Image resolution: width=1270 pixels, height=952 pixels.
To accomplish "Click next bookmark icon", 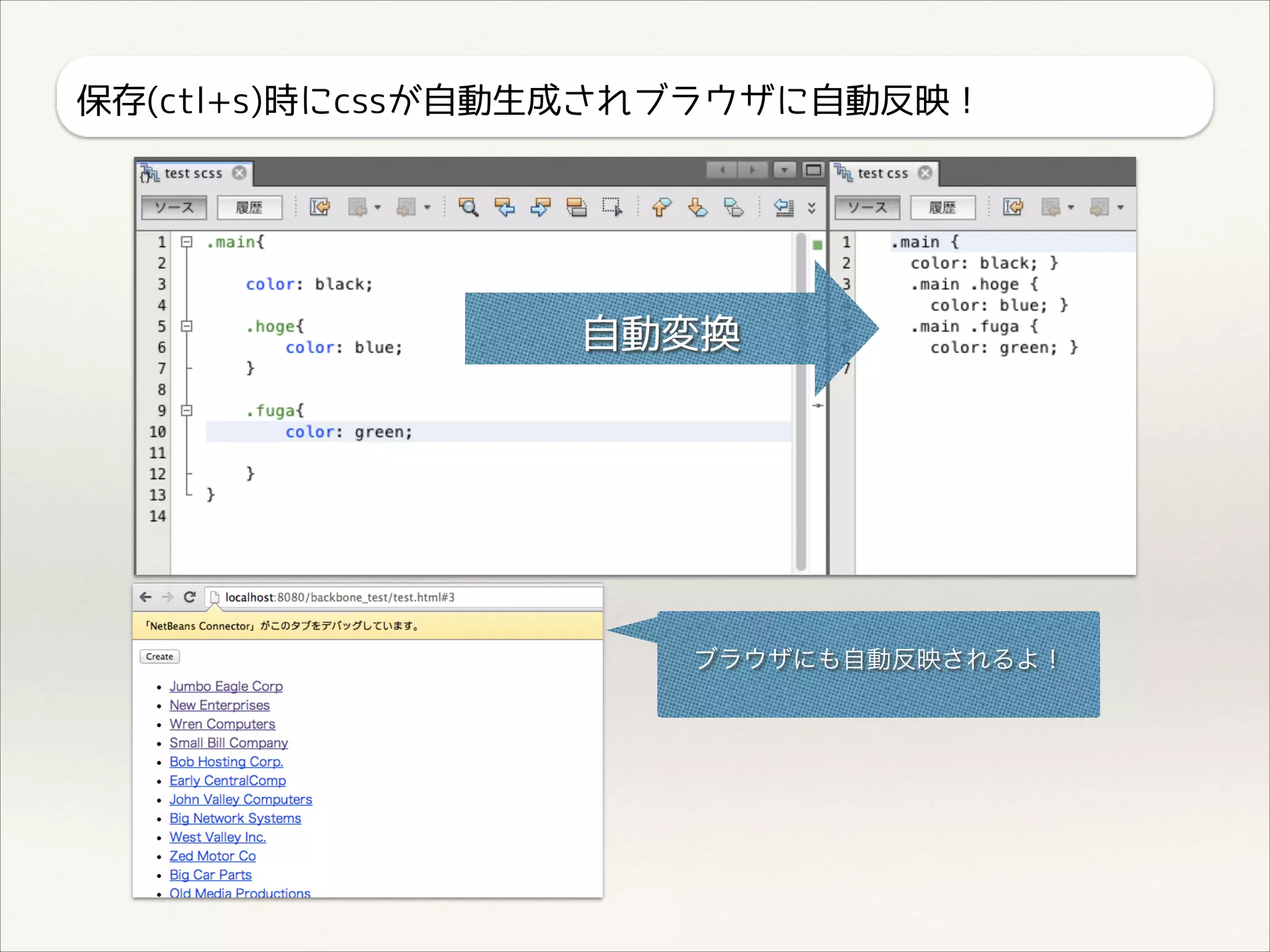I will click(x=698, y=207).
